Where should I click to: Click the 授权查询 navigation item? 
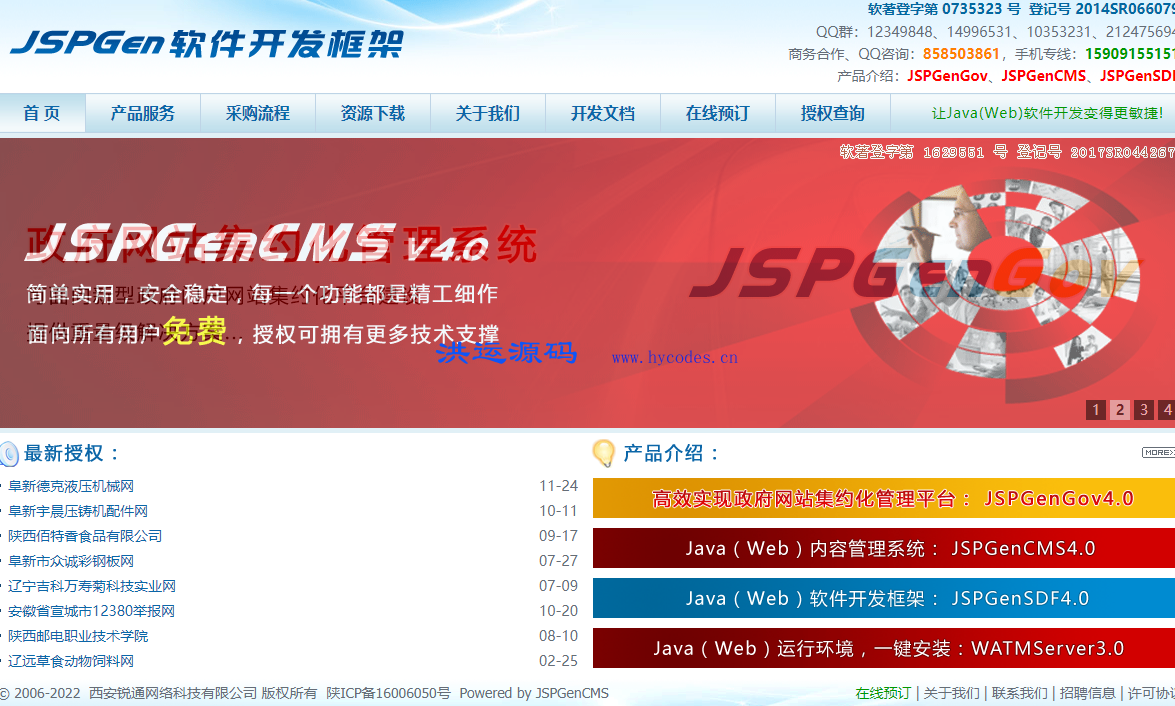point(833,113)
